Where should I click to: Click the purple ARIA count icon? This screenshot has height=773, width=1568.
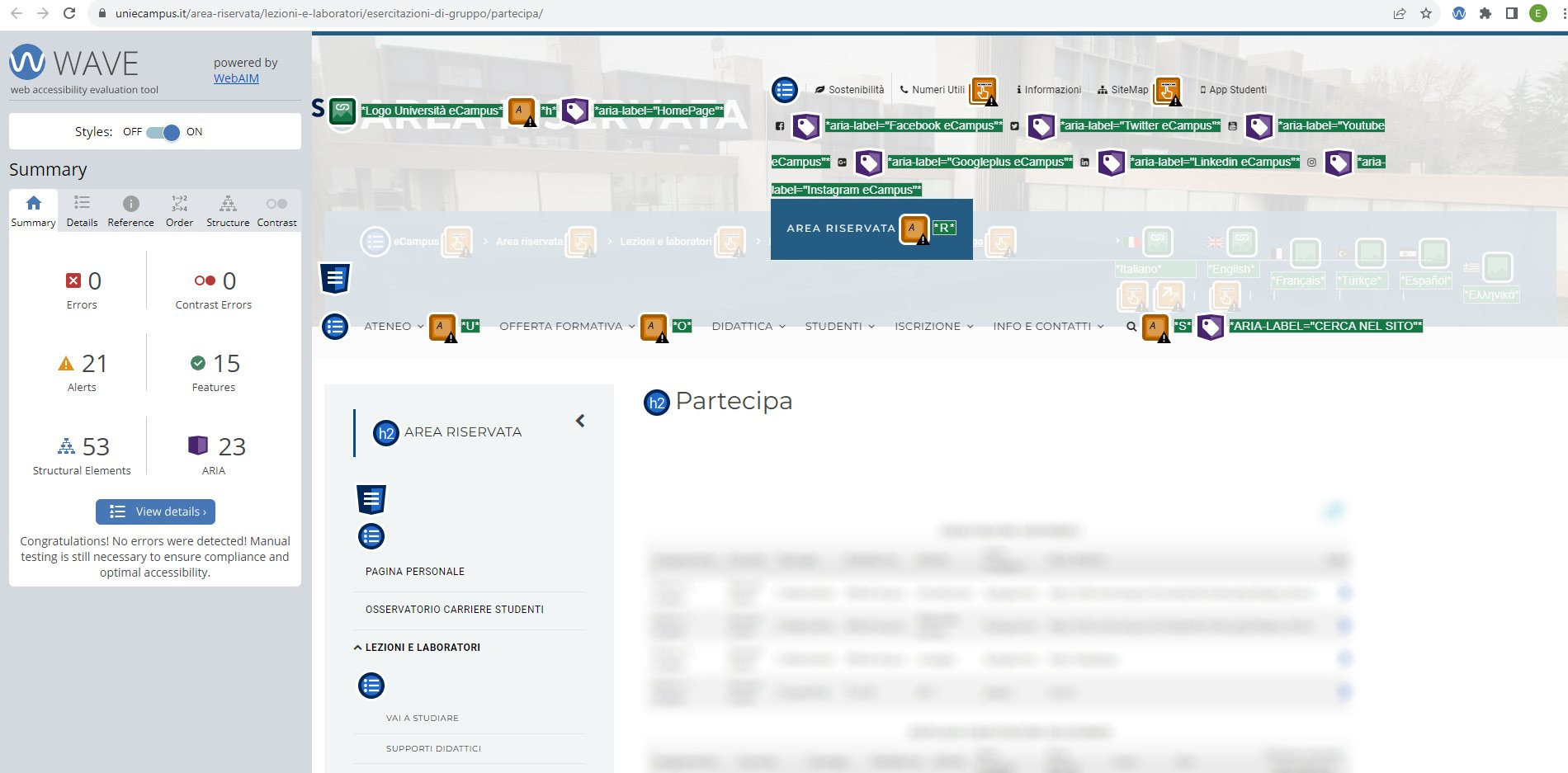[x=198, y=445]
